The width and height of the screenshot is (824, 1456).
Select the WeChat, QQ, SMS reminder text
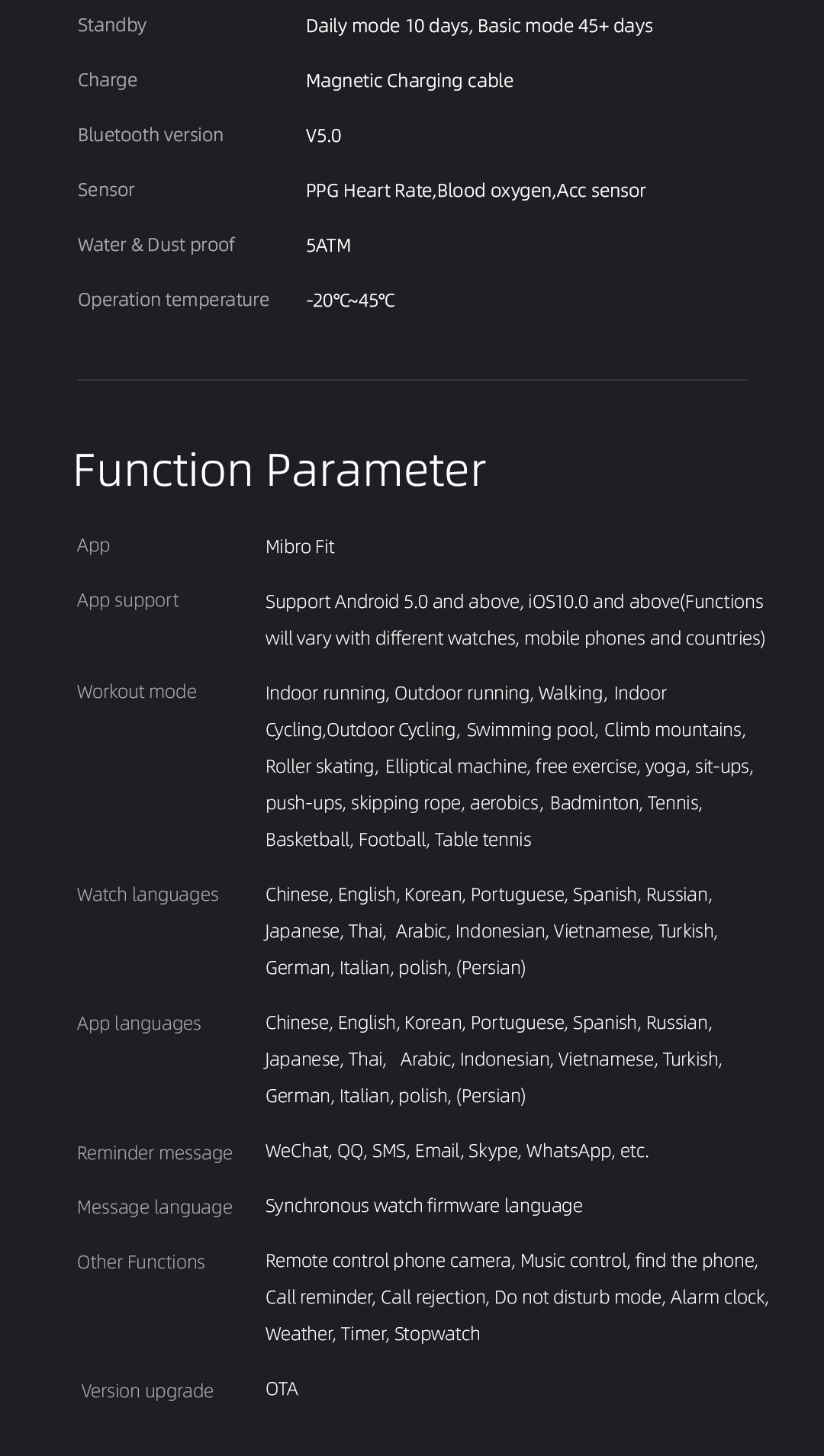457,1151
